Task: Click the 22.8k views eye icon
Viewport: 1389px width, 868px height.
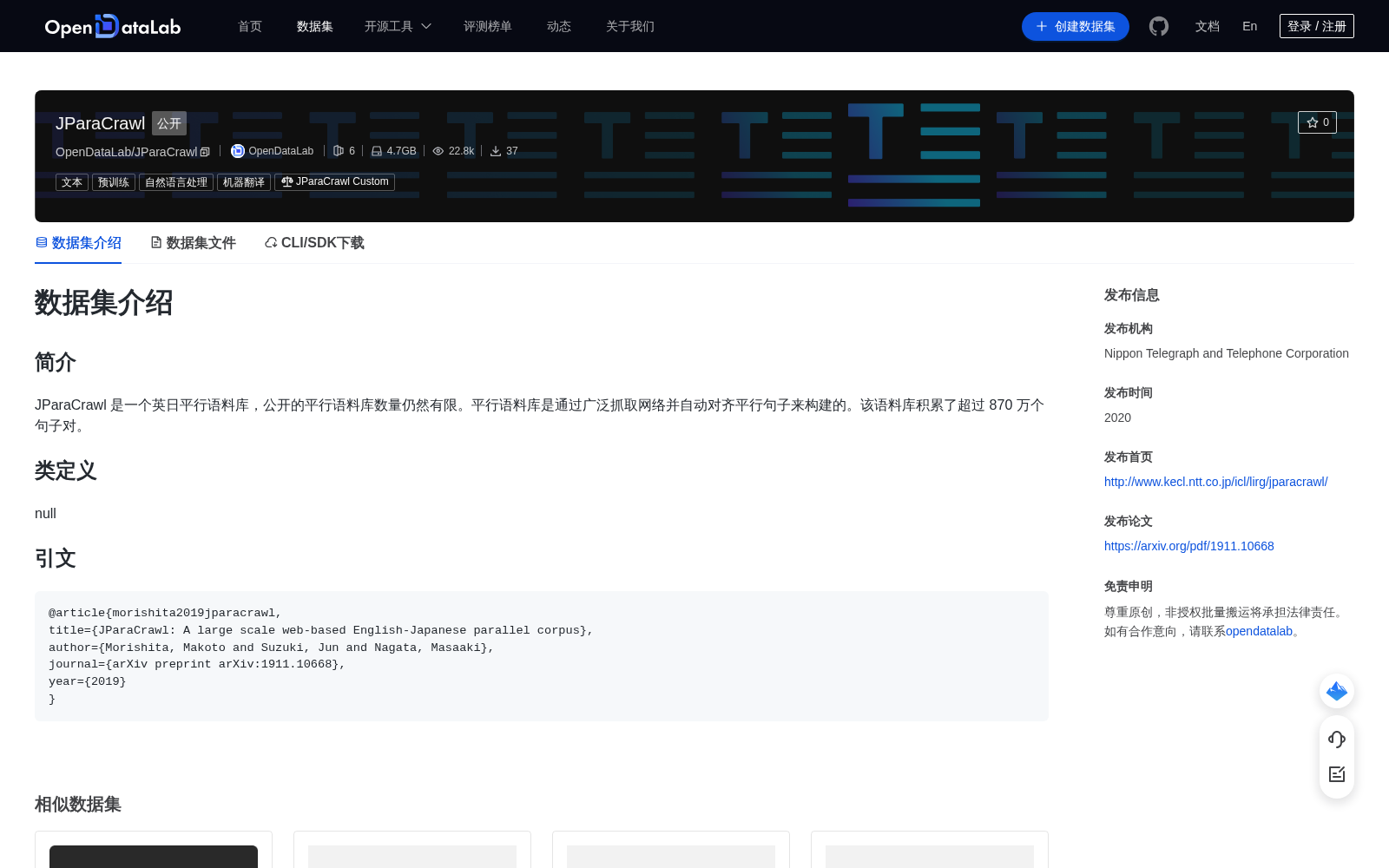Action: coord(438,151)
